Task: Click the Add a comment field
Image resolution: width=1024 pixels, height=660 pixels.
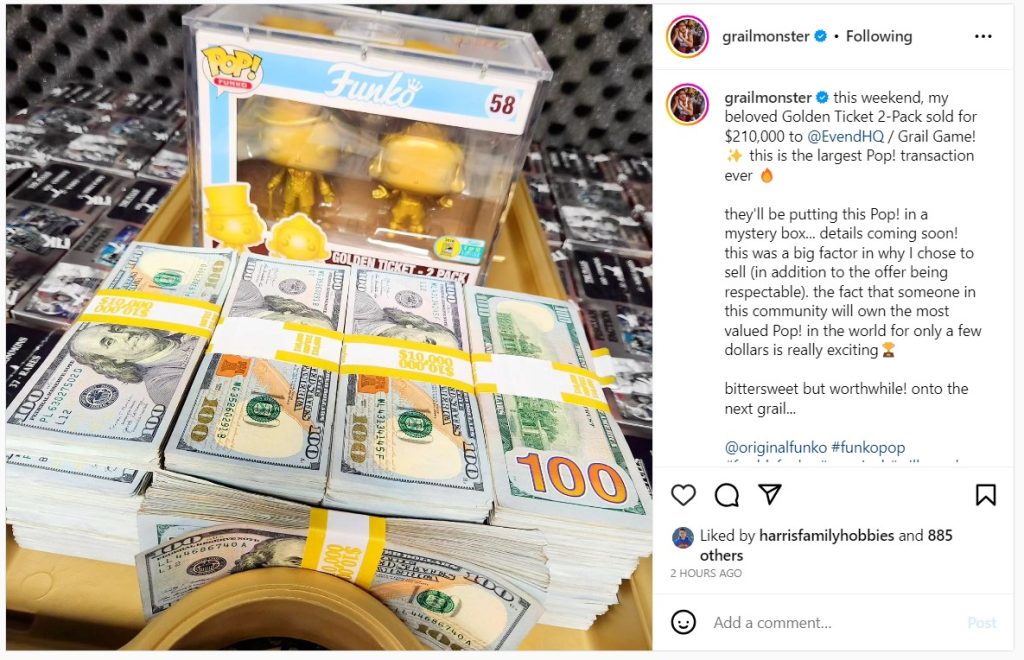Action: tap(836, 623)
